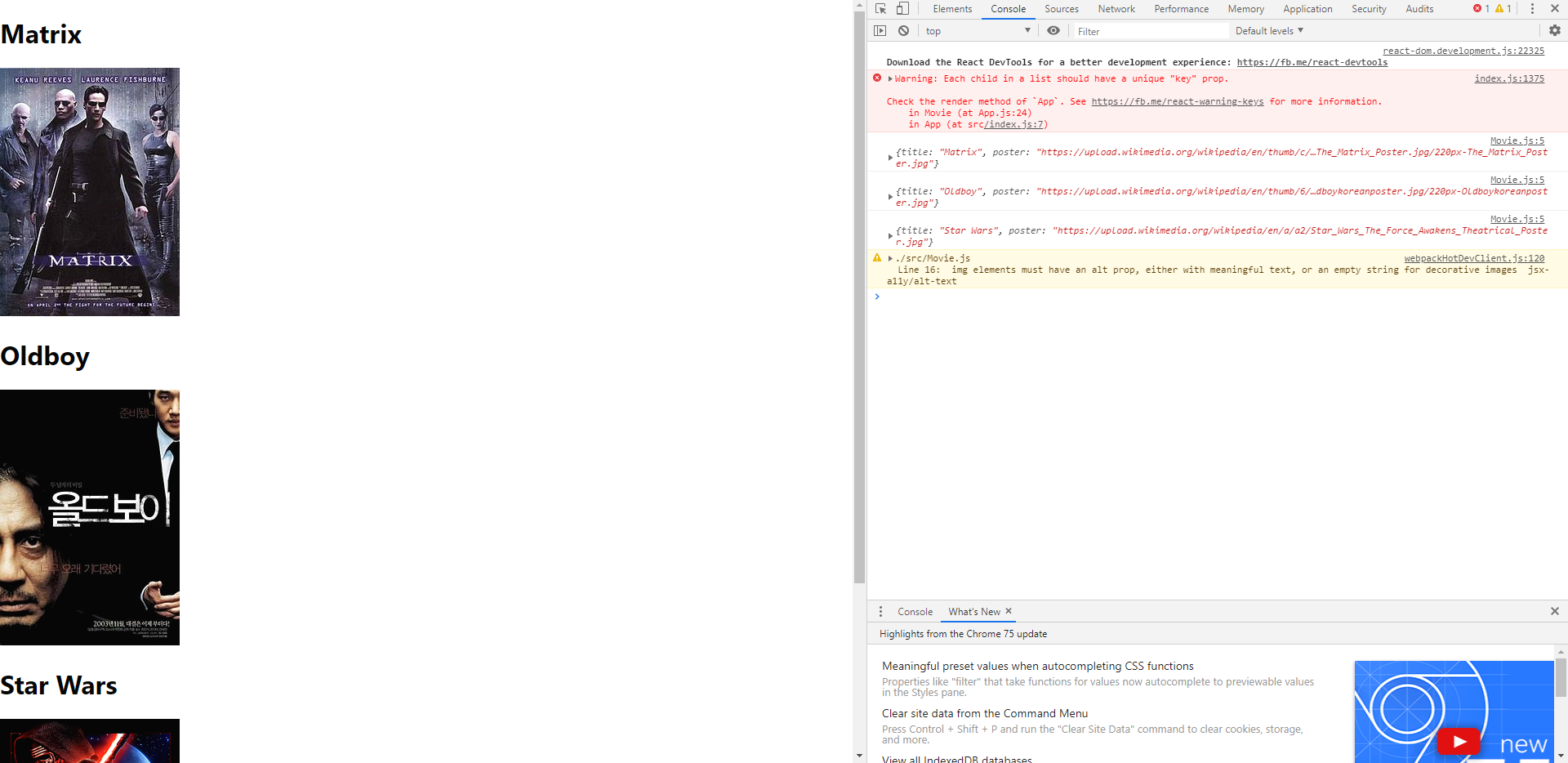Open the Audits tab
The height and width of the screenshot is (763, 1568).
pos(1419,9)
